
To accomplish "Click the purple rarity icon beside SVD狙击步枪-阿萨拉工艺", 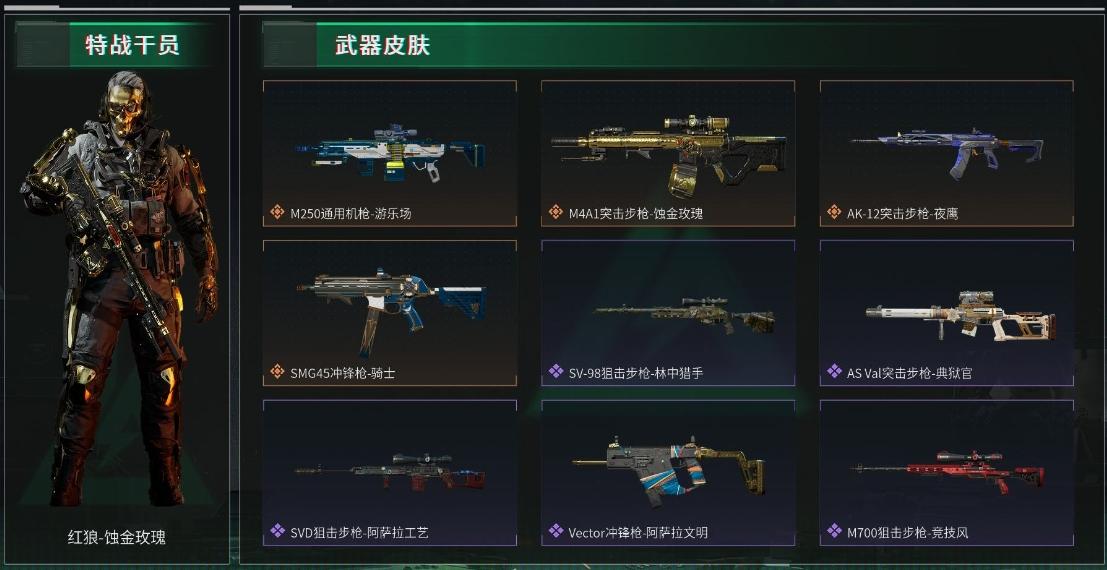I will (x=277, y=530).
